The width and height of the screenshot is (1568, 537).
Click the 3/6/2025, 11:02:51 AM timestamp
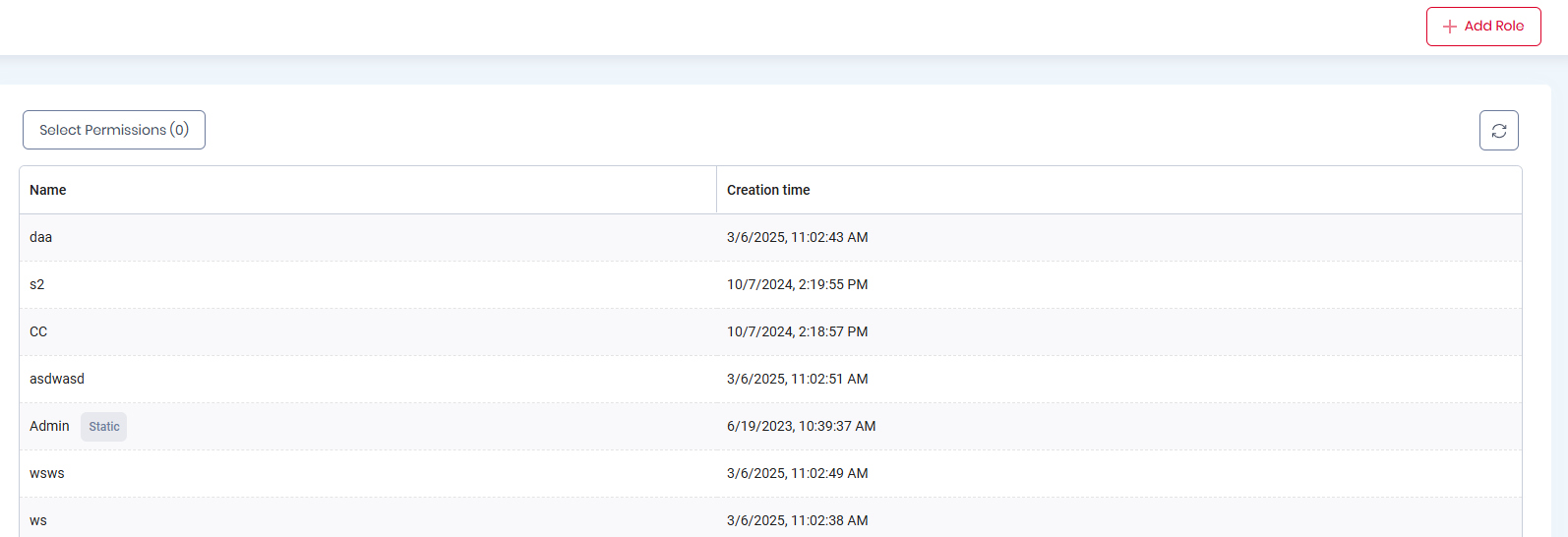[798, 379]
